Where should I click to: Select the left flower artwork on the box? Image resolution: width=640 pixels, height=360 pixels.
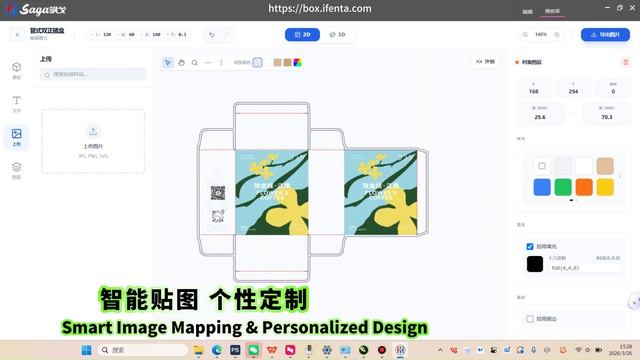click(272, 193)
